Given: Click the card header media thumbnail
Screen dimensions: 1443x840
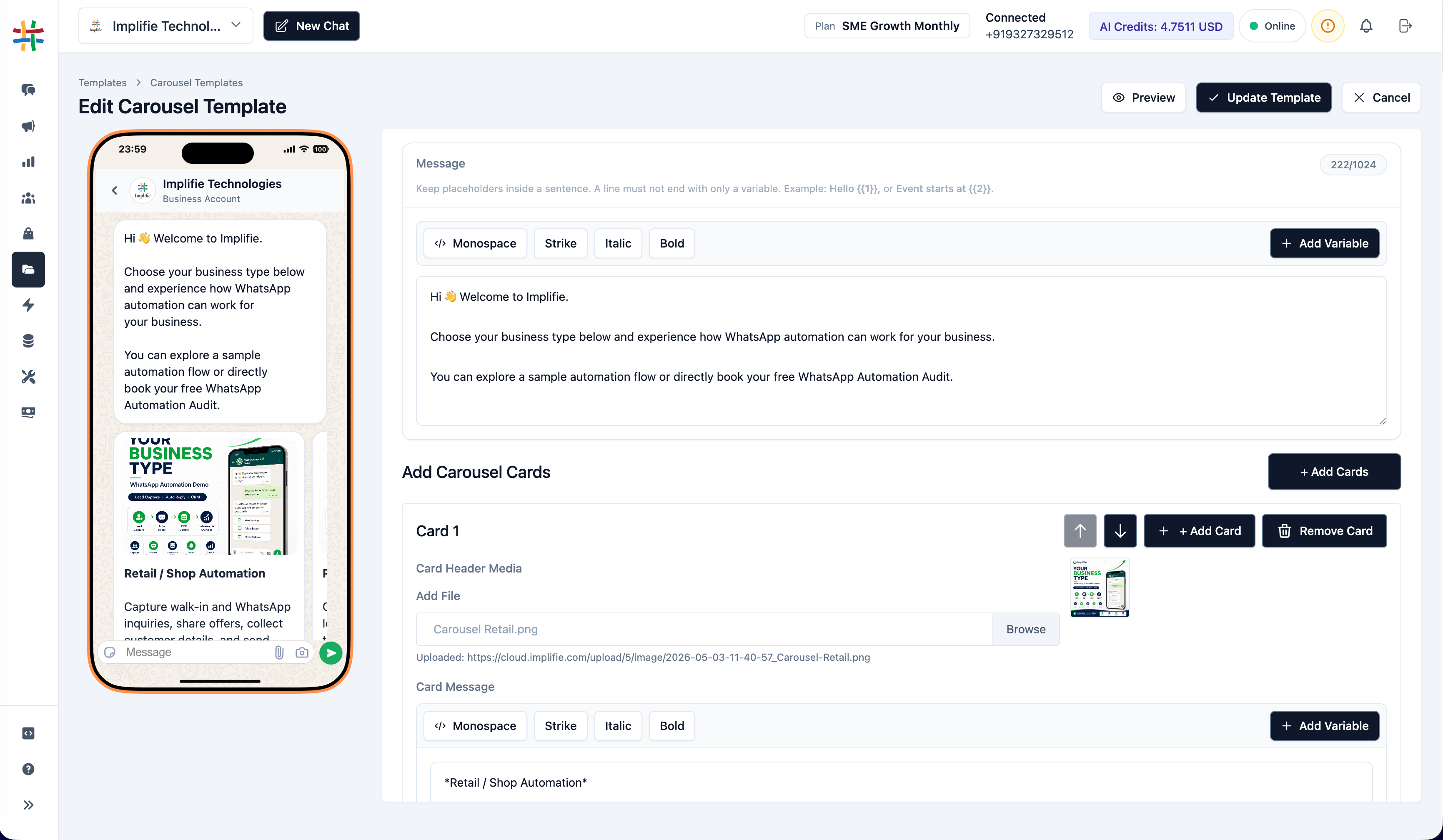Looking at the screenshot, I should click(x=1100, y=587).
